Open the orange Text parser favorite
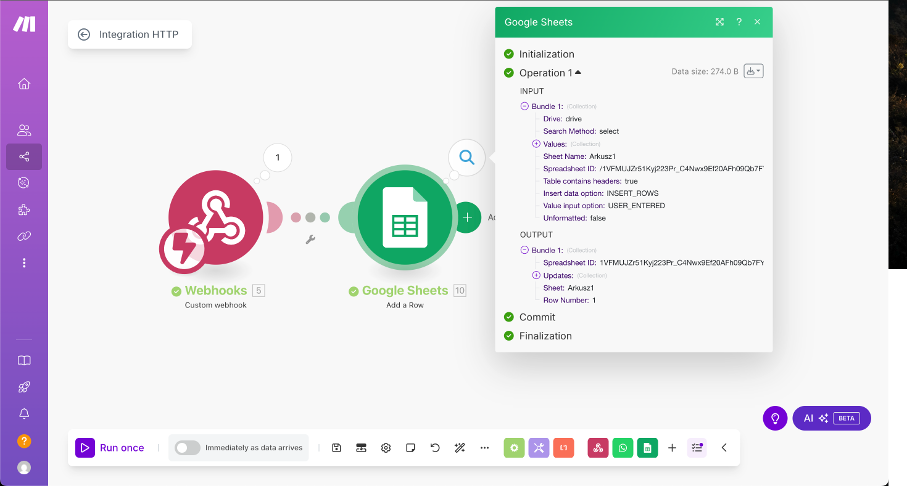Viewport: 908px width, 486px height. coord(563,448)
